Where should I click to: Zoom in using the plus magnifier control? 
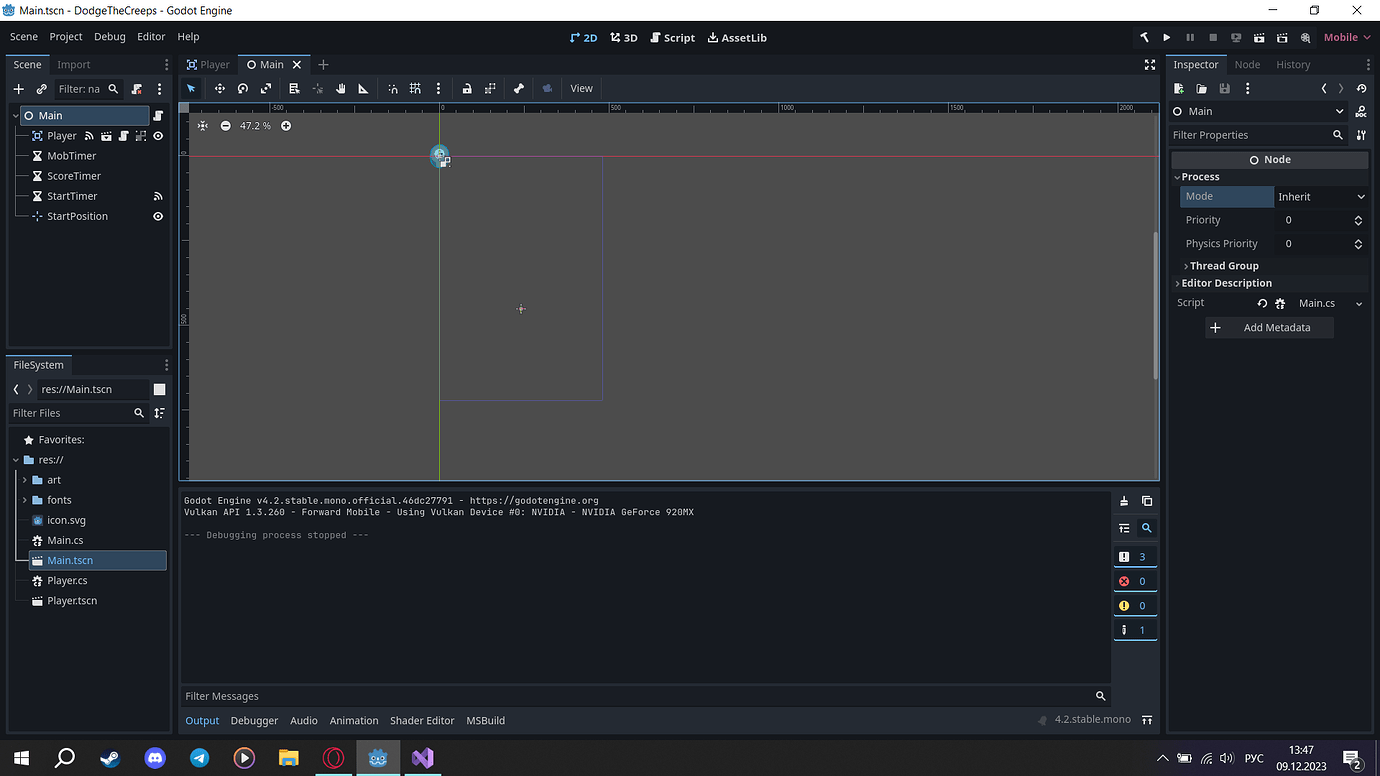click(286, 126)
